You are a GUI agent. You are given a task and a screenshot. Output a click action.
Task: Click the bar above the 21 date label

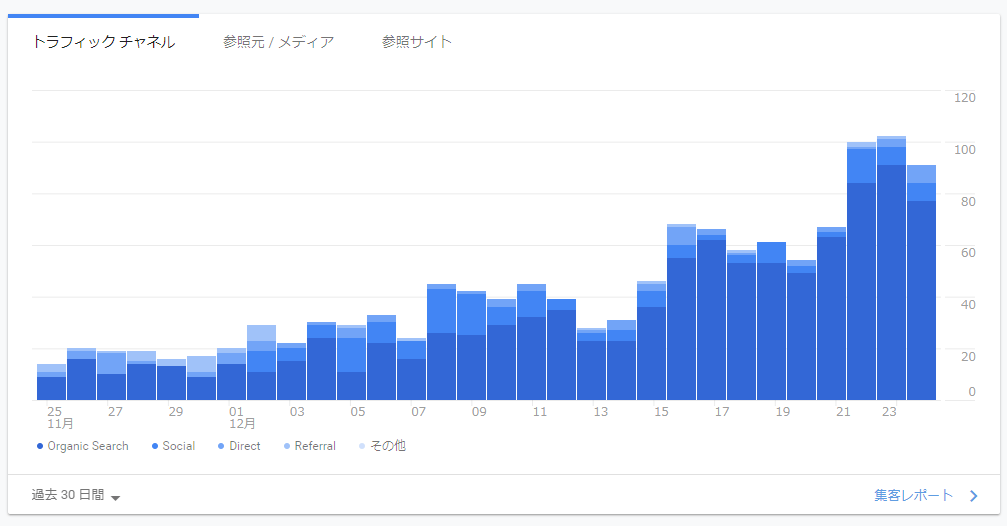pos(831,313)
